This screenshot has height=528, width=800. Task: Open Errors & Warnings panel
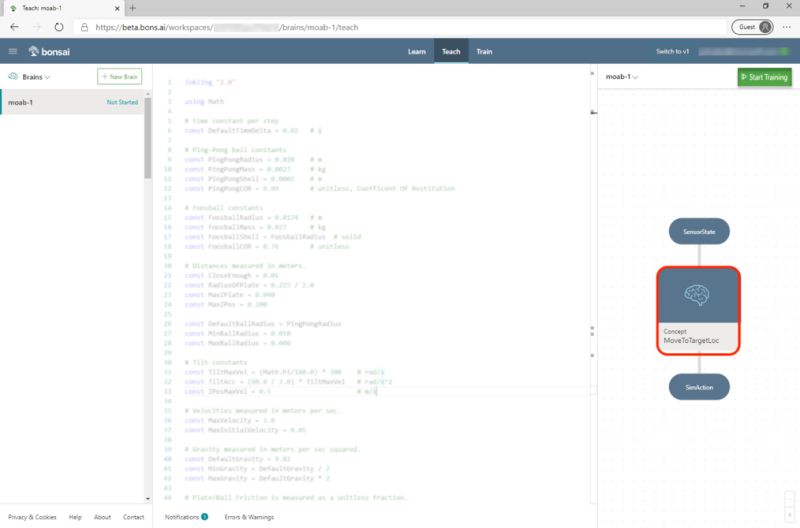coord(249,517)
